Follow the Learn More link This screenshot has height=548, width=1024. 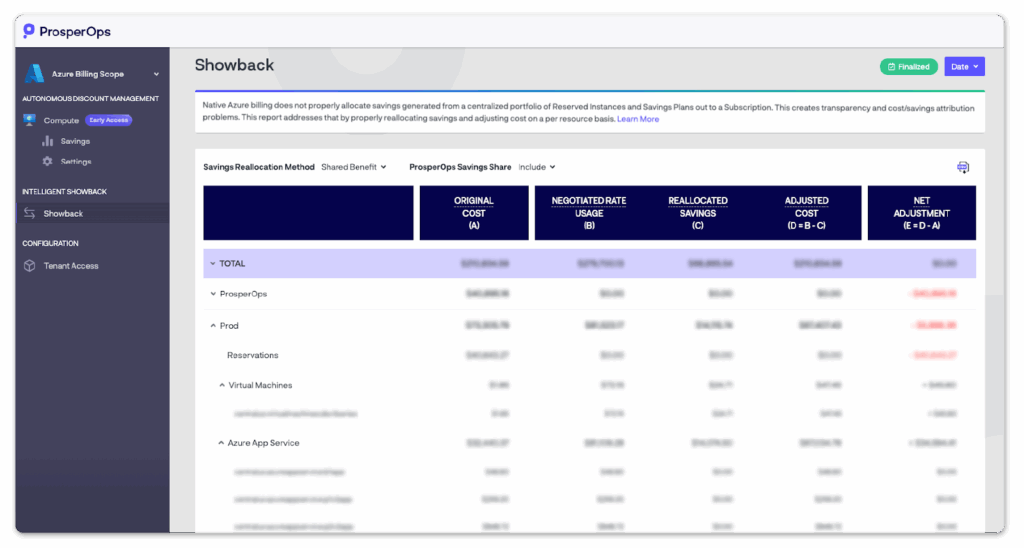[638, 119]
